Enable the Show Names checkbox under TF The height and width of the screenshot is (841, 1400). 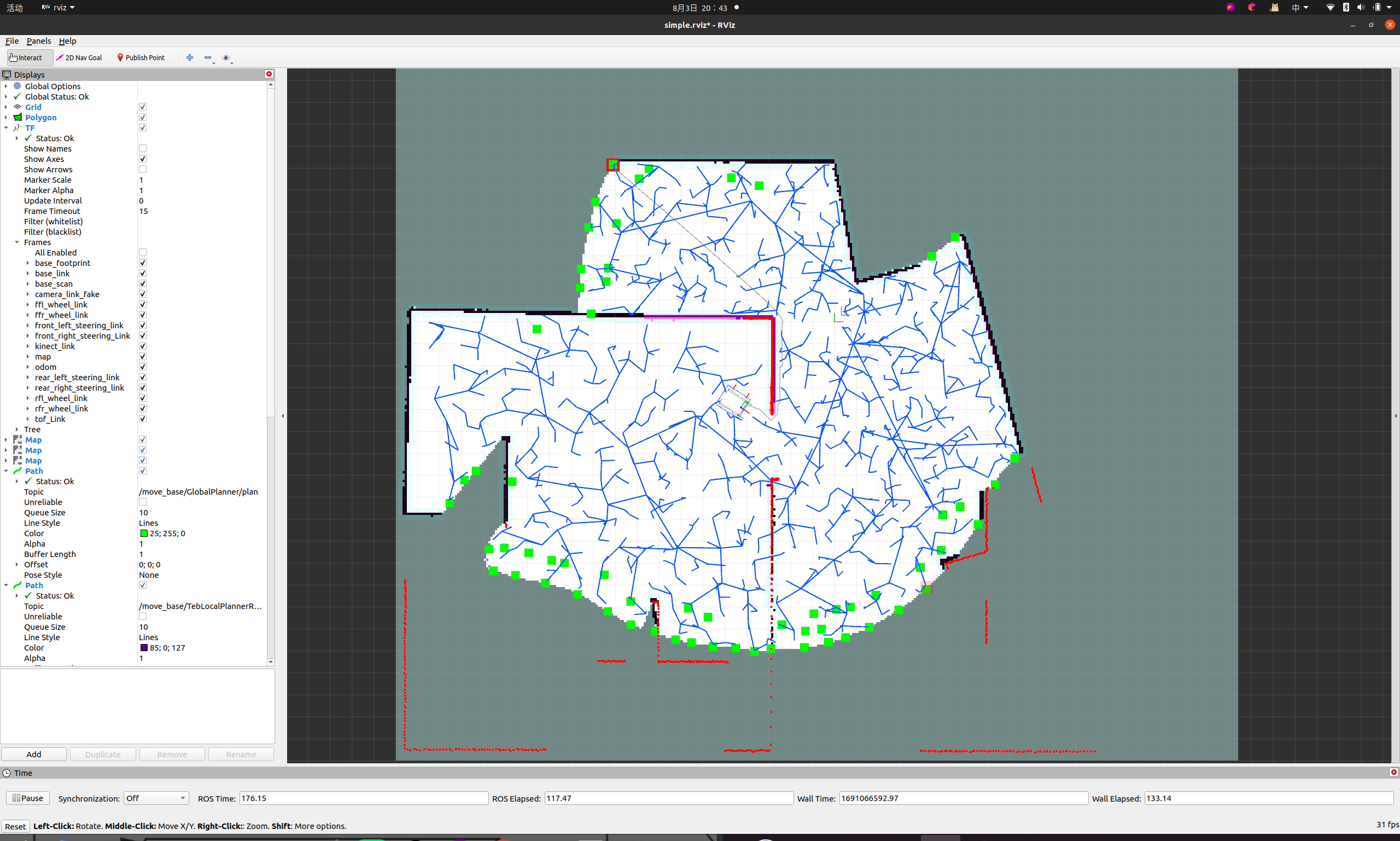142,148
